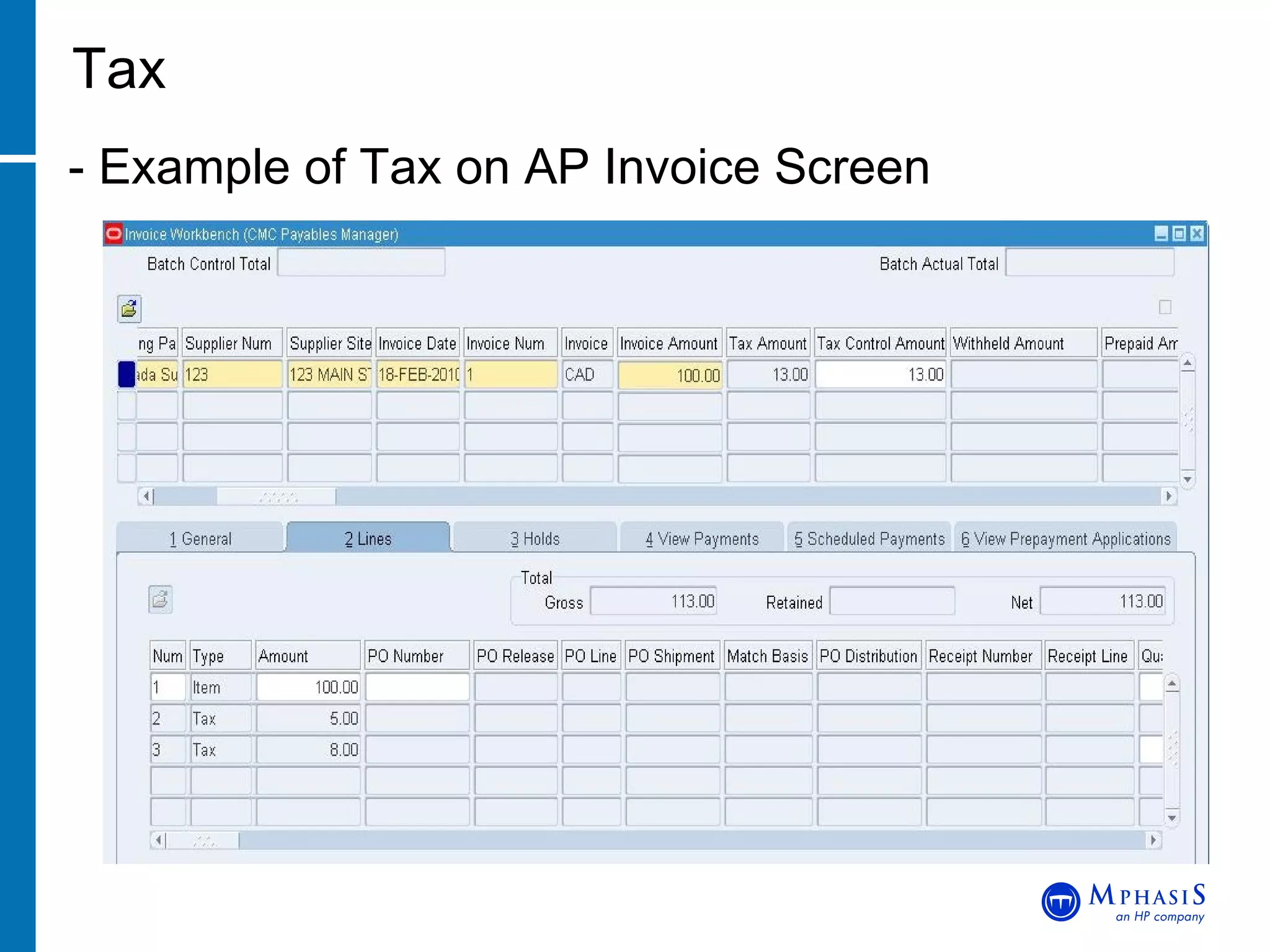The image size is (1270, 952).
Task: Click the lines grid scroll right arrow
Action: (x=1153, y=840)
